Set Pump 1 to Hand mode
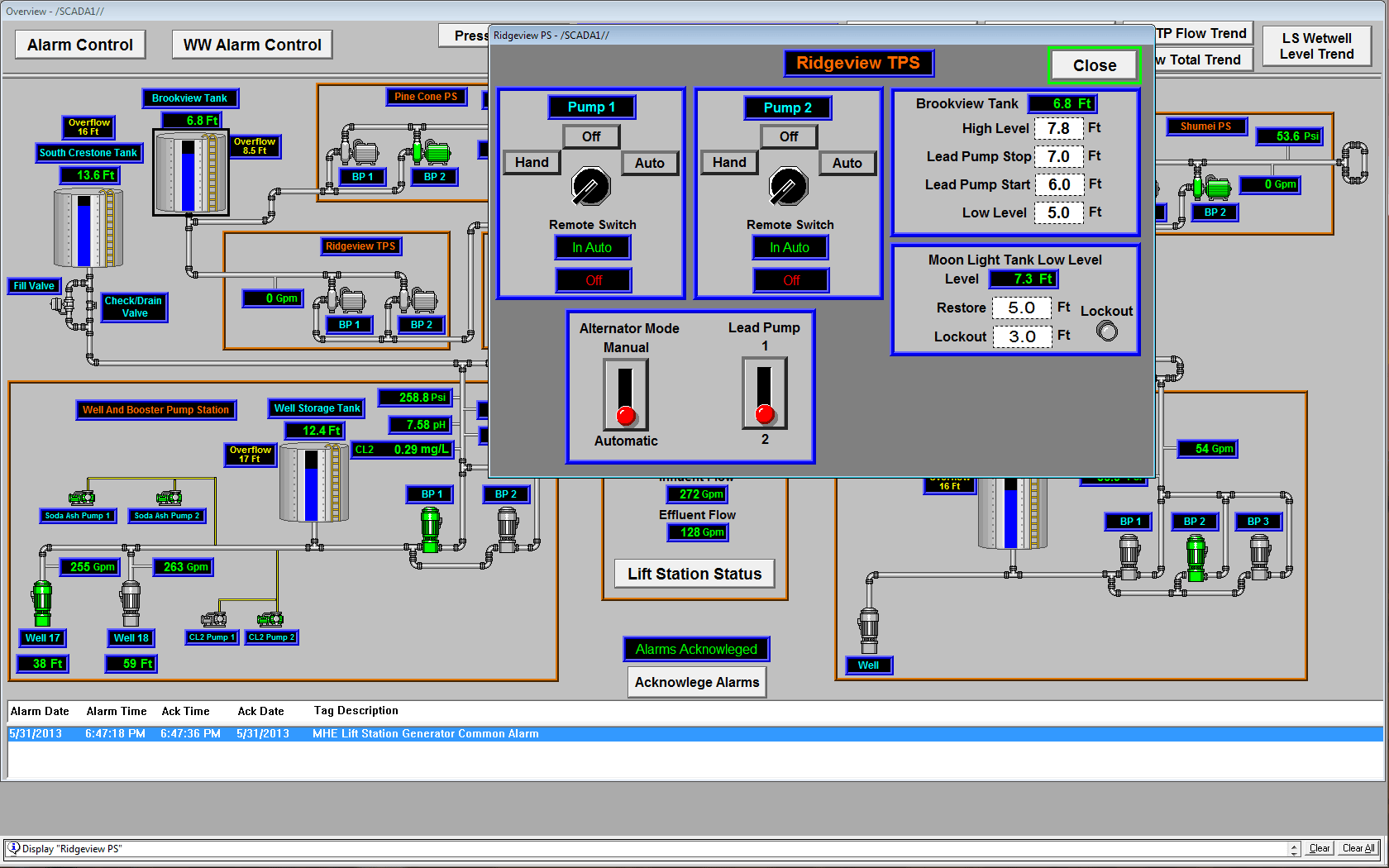The image size is (1389, 868). pos(532,163)
